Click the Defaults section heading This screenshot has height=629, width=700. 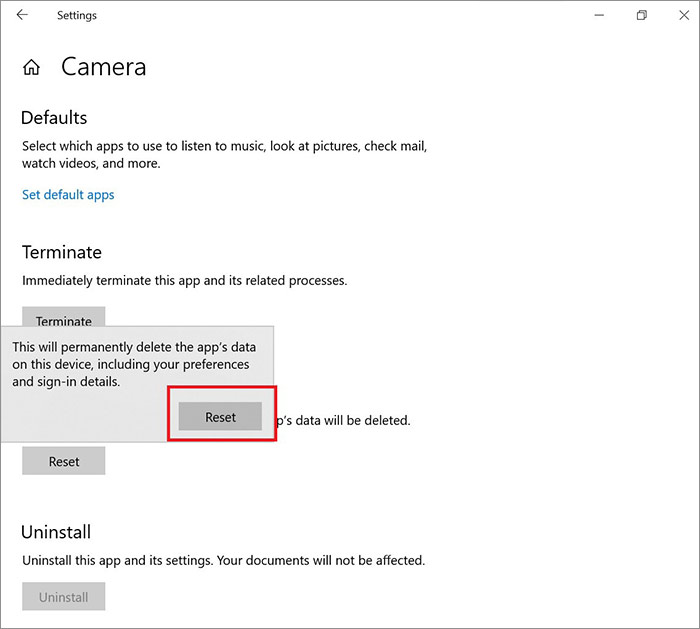pyautogui.click(x=54, y=118)
